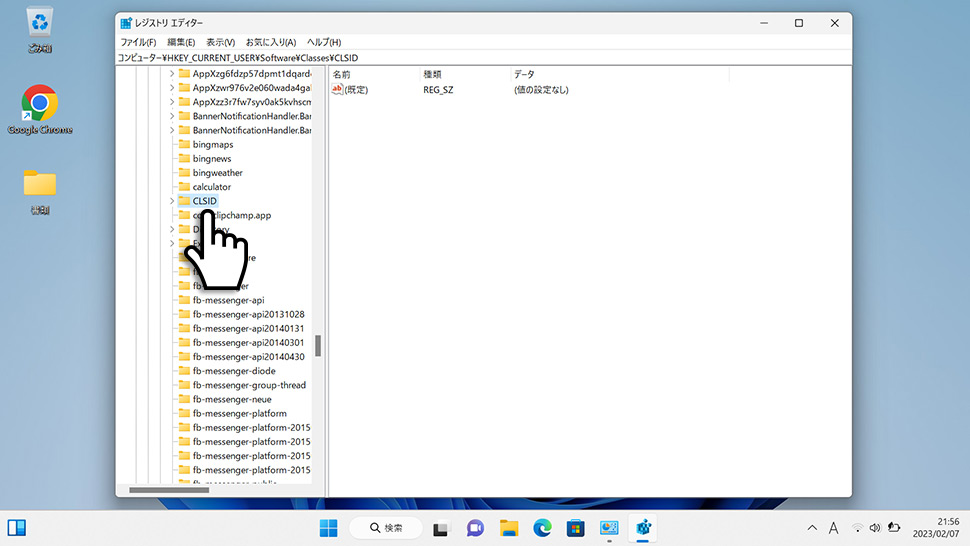Viewport: 970px width, 546px height.
Task: Expand the AppXzz3r7fw7syv0ak5kvhscn key
Action: 172,102
